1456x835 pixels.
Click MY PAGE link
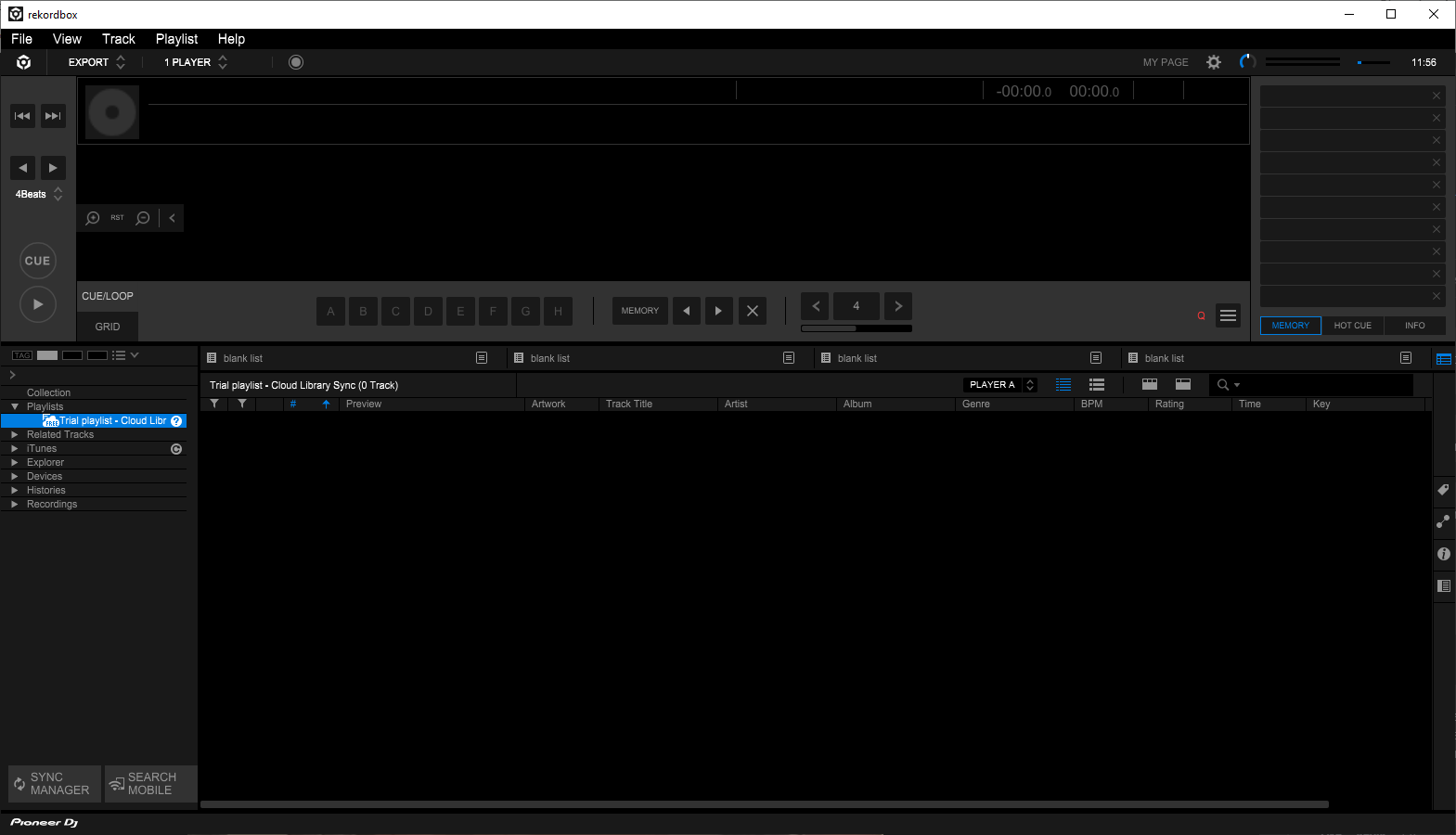tap(1166, 62)
